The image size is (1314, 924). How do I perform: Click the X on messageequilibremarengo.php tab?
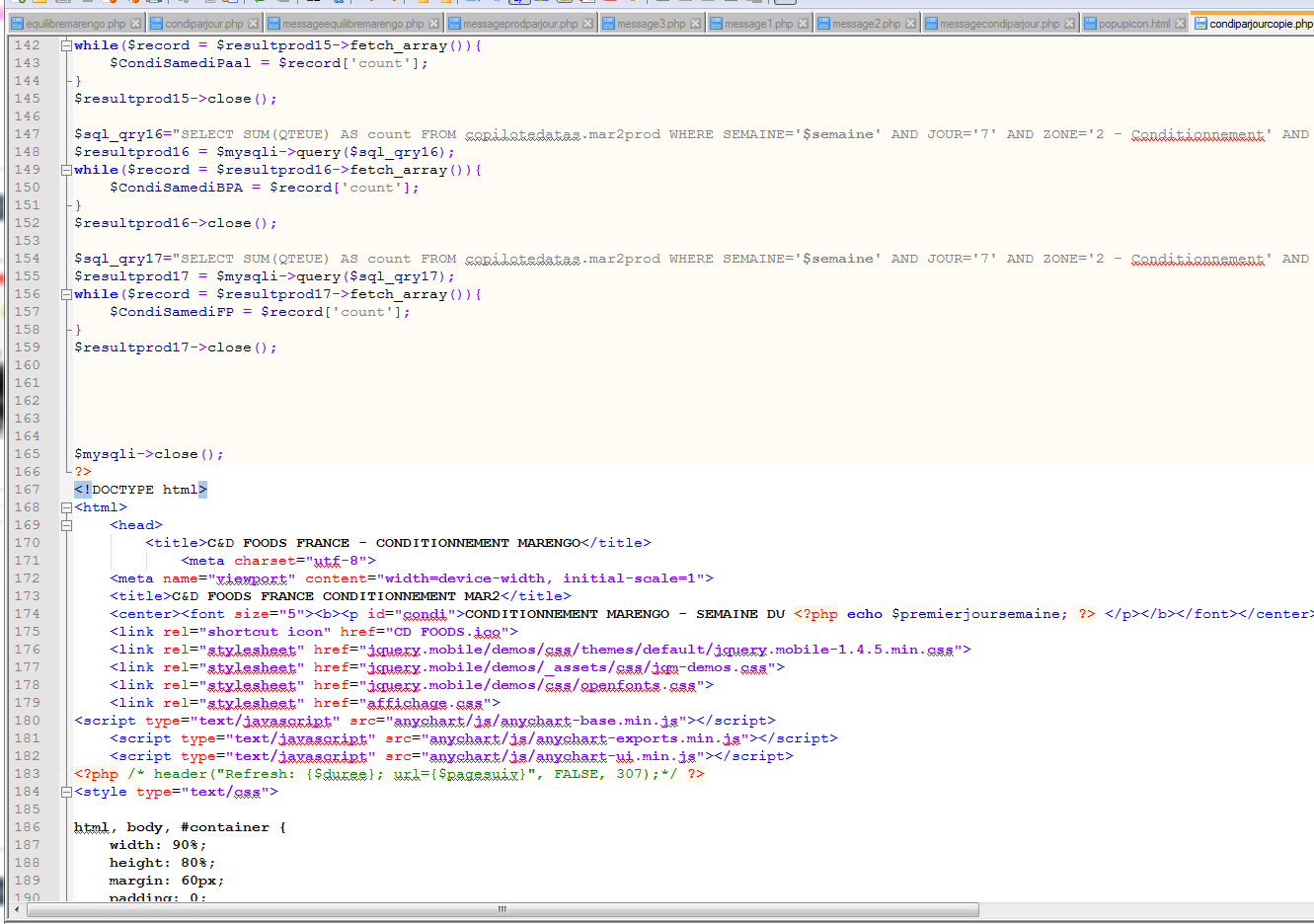click(434, 24)
